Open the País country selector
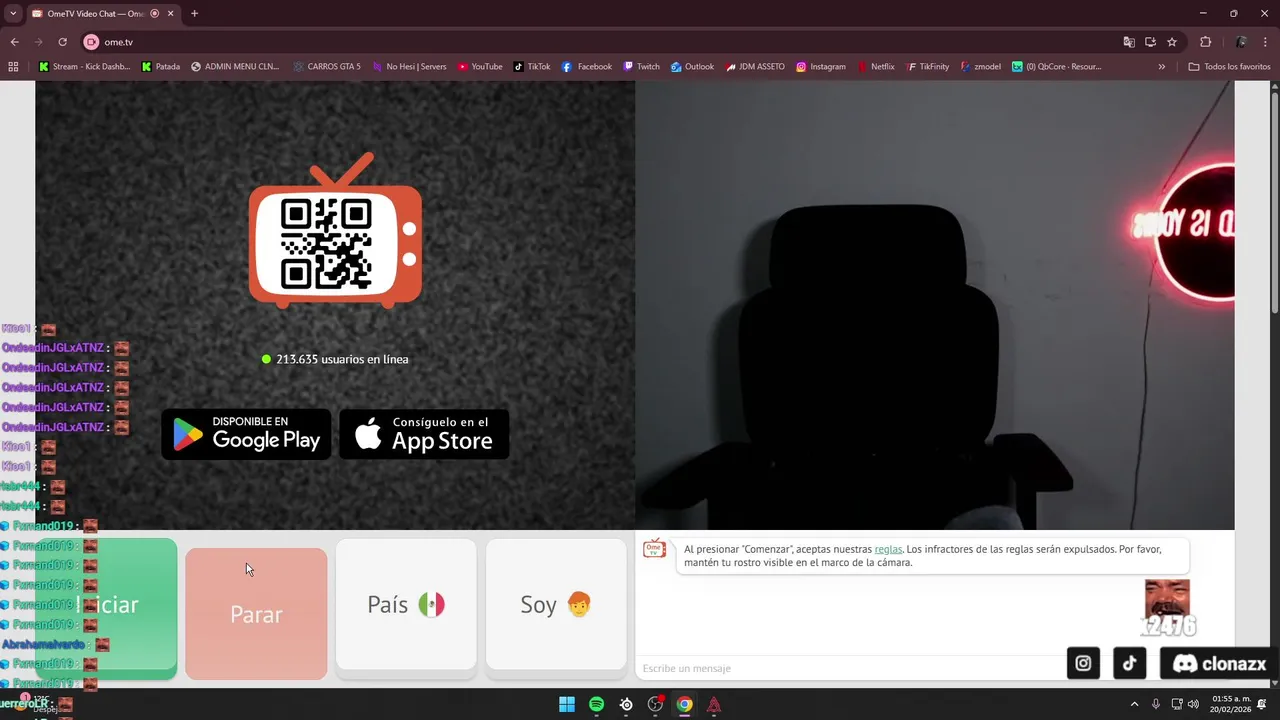The image size is (1280, 720). tap(406, 604)
